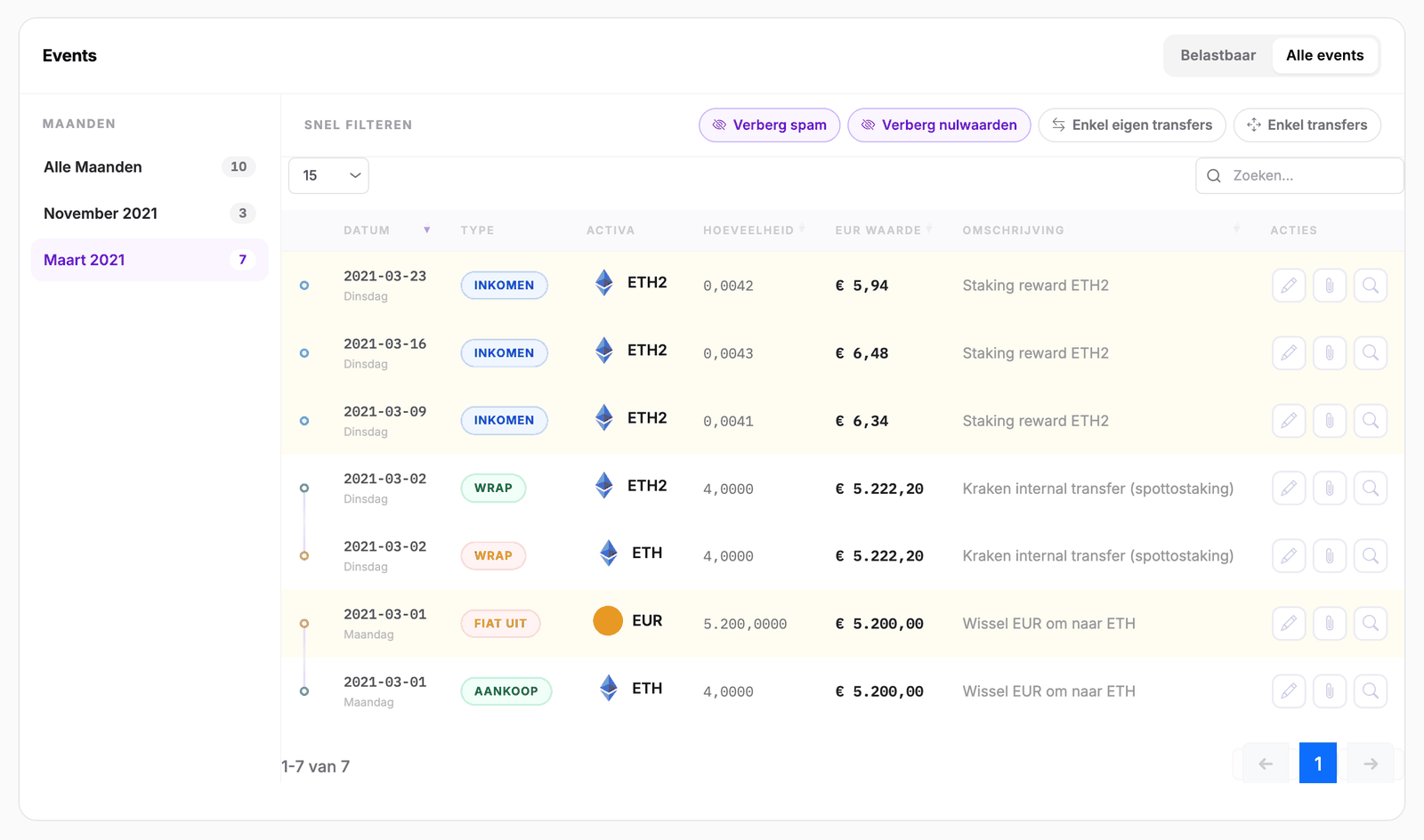This screenshot has height=840, width=1424.
Task: Click the orange WRAP badge for ETH
Action: click(x=493, y=556)
